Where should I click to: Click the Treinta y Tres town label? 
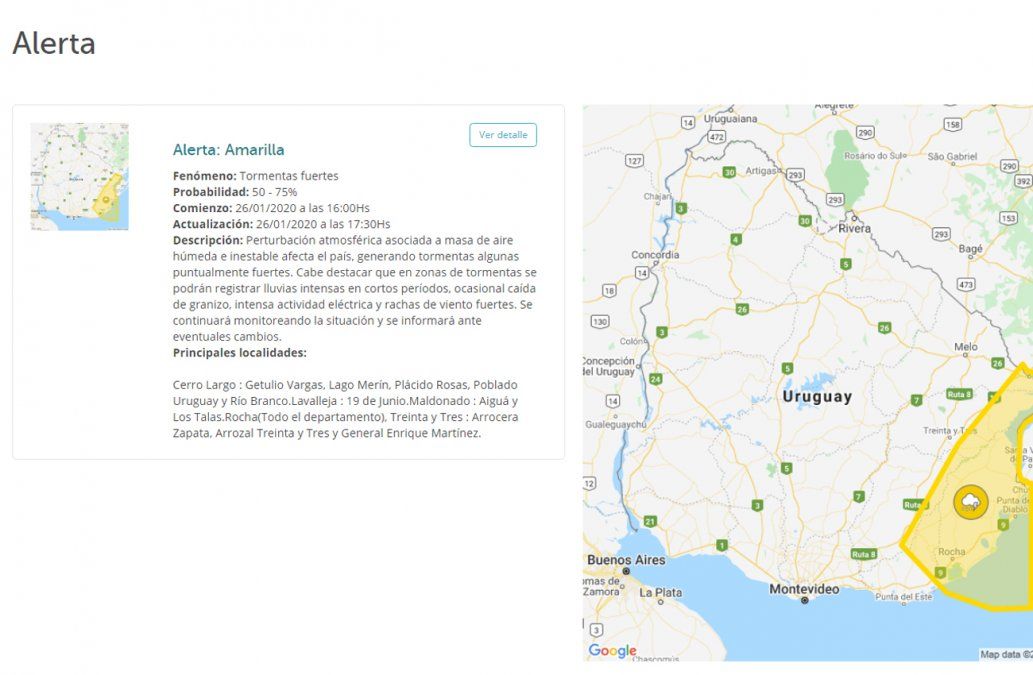coord(950,431)
